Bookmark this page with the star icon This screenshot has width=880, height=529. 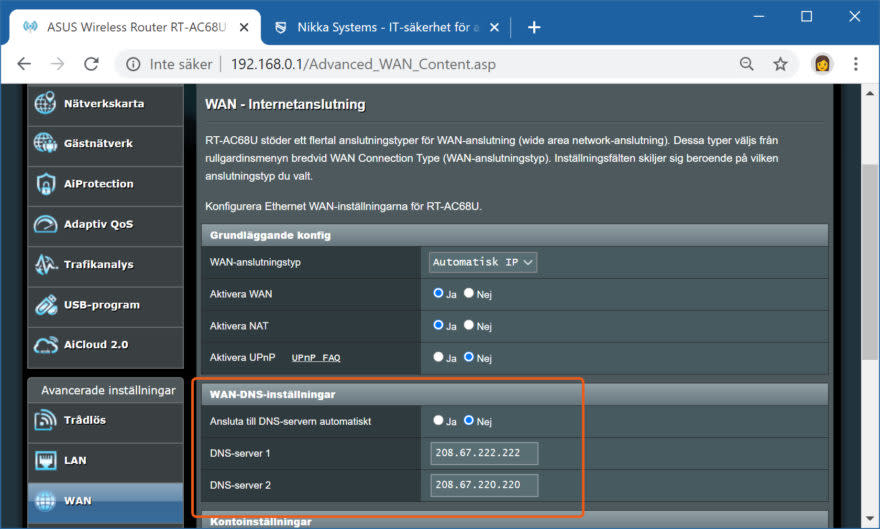tap(780, 64)
